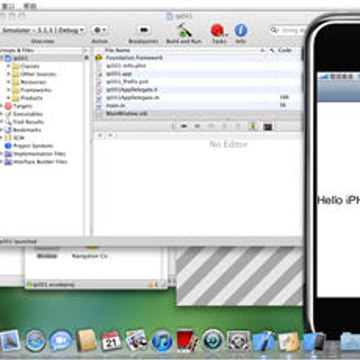The image size is (360, 360).
Task: Select Products group
Action: click(x=27, y=98)
